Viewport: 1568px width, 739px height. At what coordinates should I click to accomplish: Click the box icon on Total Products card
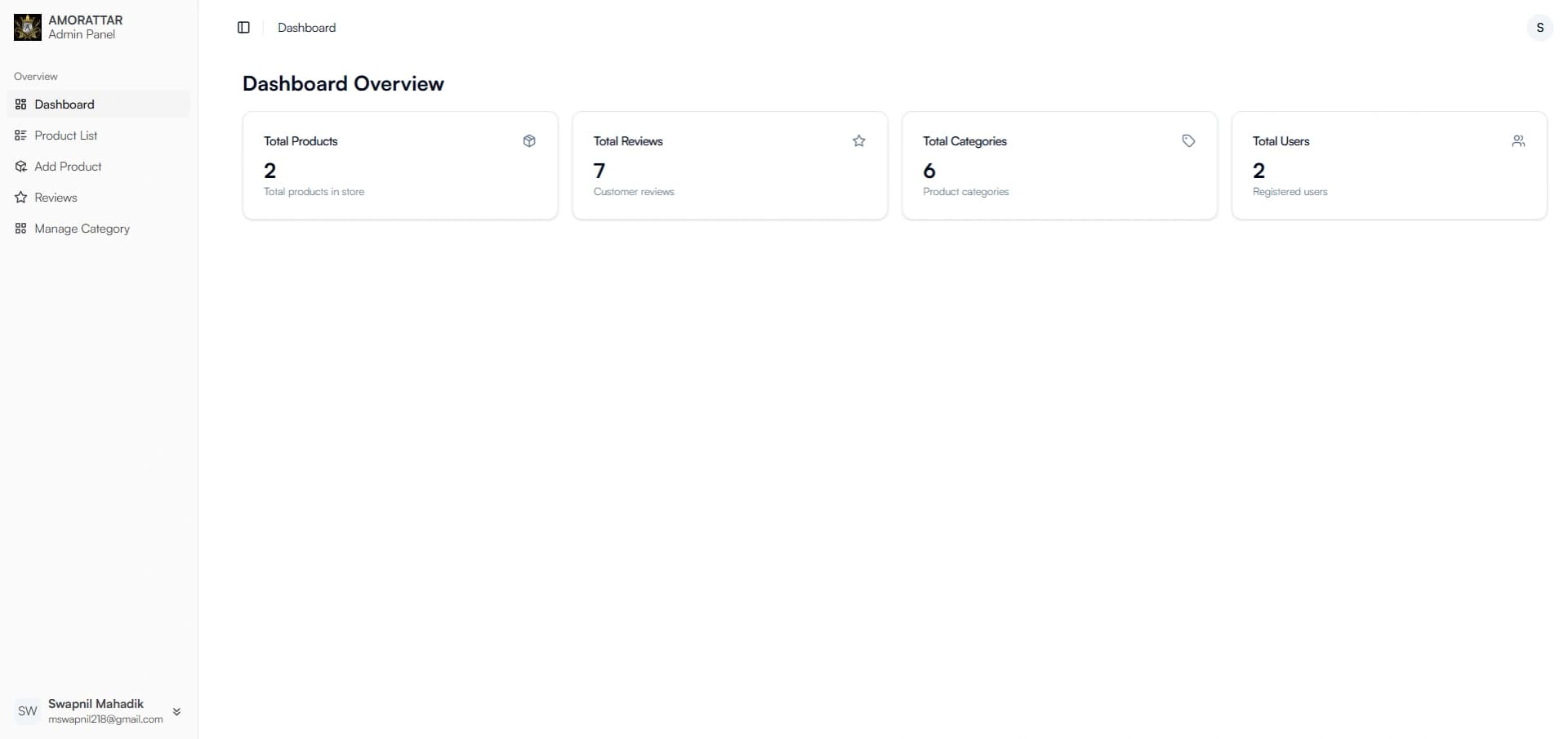[529, 141]
